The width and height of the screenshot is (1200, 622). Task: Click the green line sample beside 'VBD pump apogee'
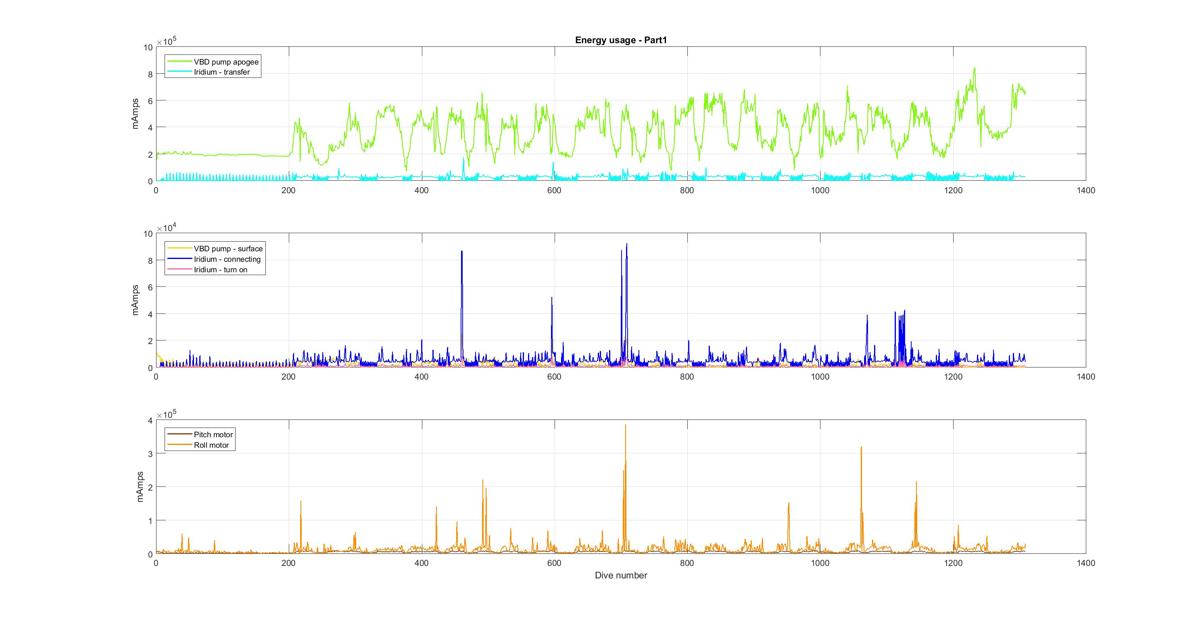179,61
